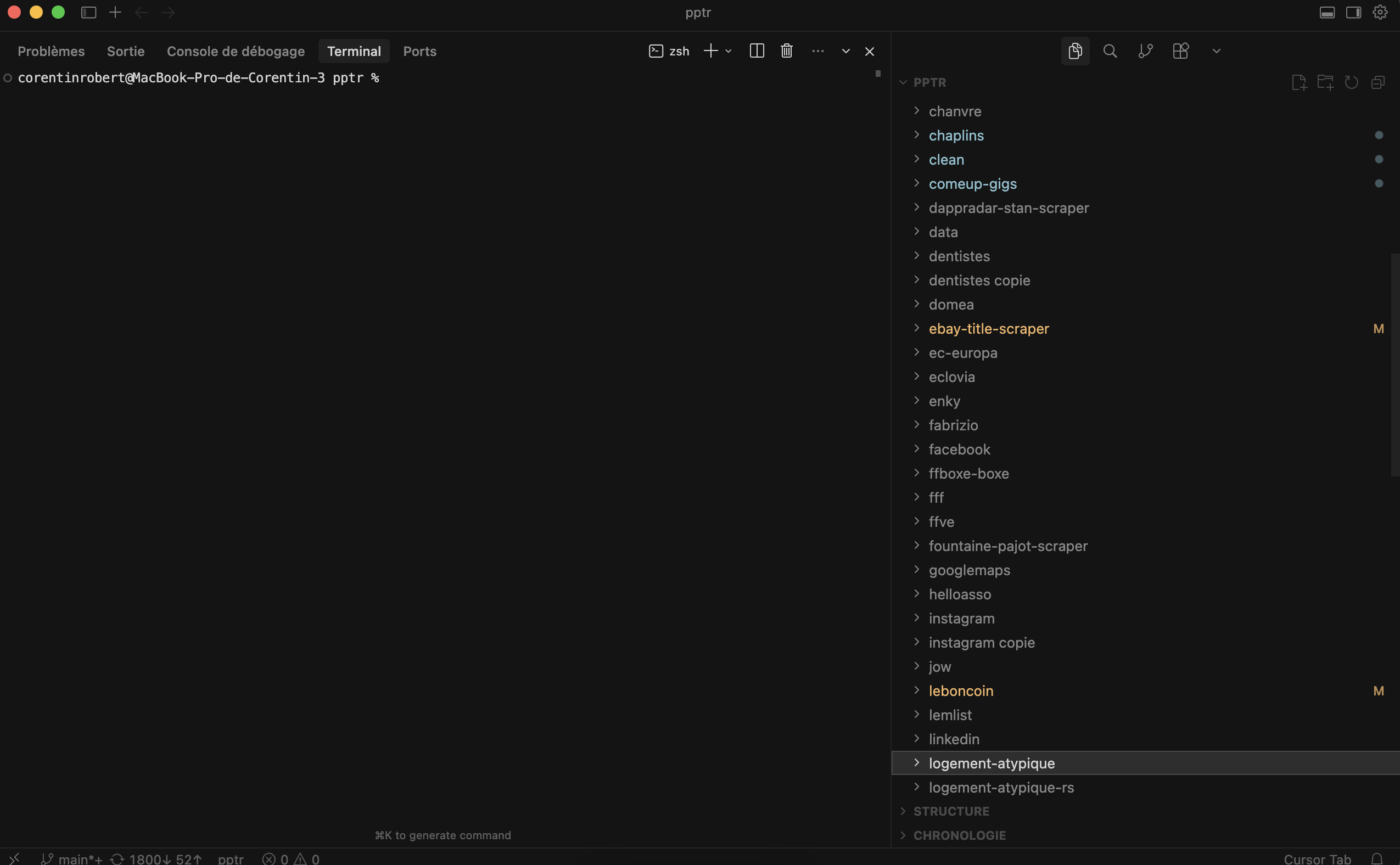The image size is (1400, 865).
Task: Click the New File icon in explorer
Action: [x=1299, y=82]
